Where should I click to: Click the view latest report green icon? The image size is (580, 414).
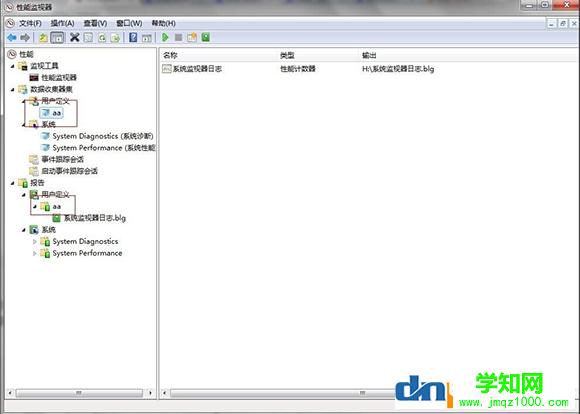coord(206,37)
